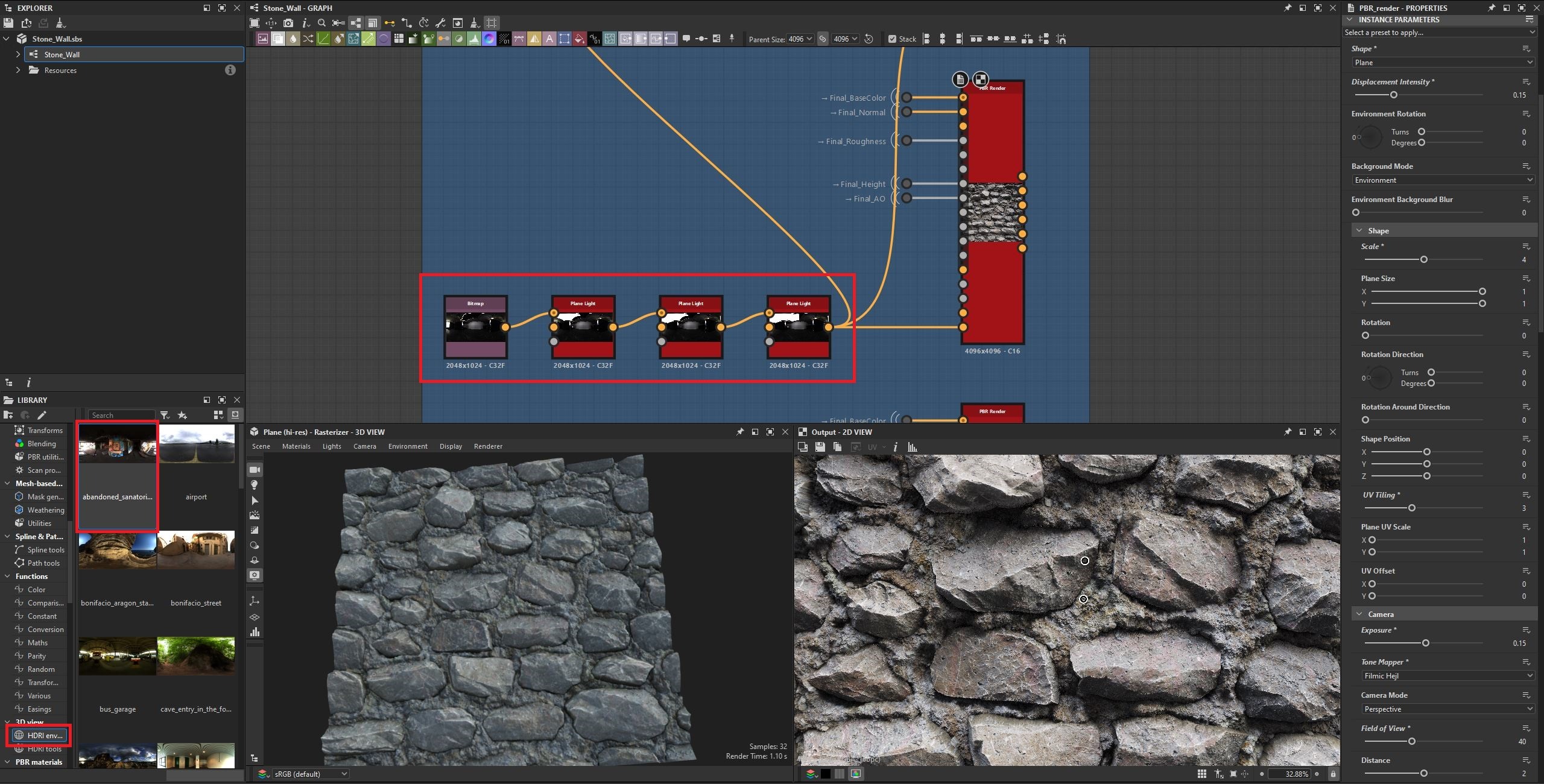The image size is (1544, 784).
Task: Click the 2D view histogram icon
Action: pos(912,447)
